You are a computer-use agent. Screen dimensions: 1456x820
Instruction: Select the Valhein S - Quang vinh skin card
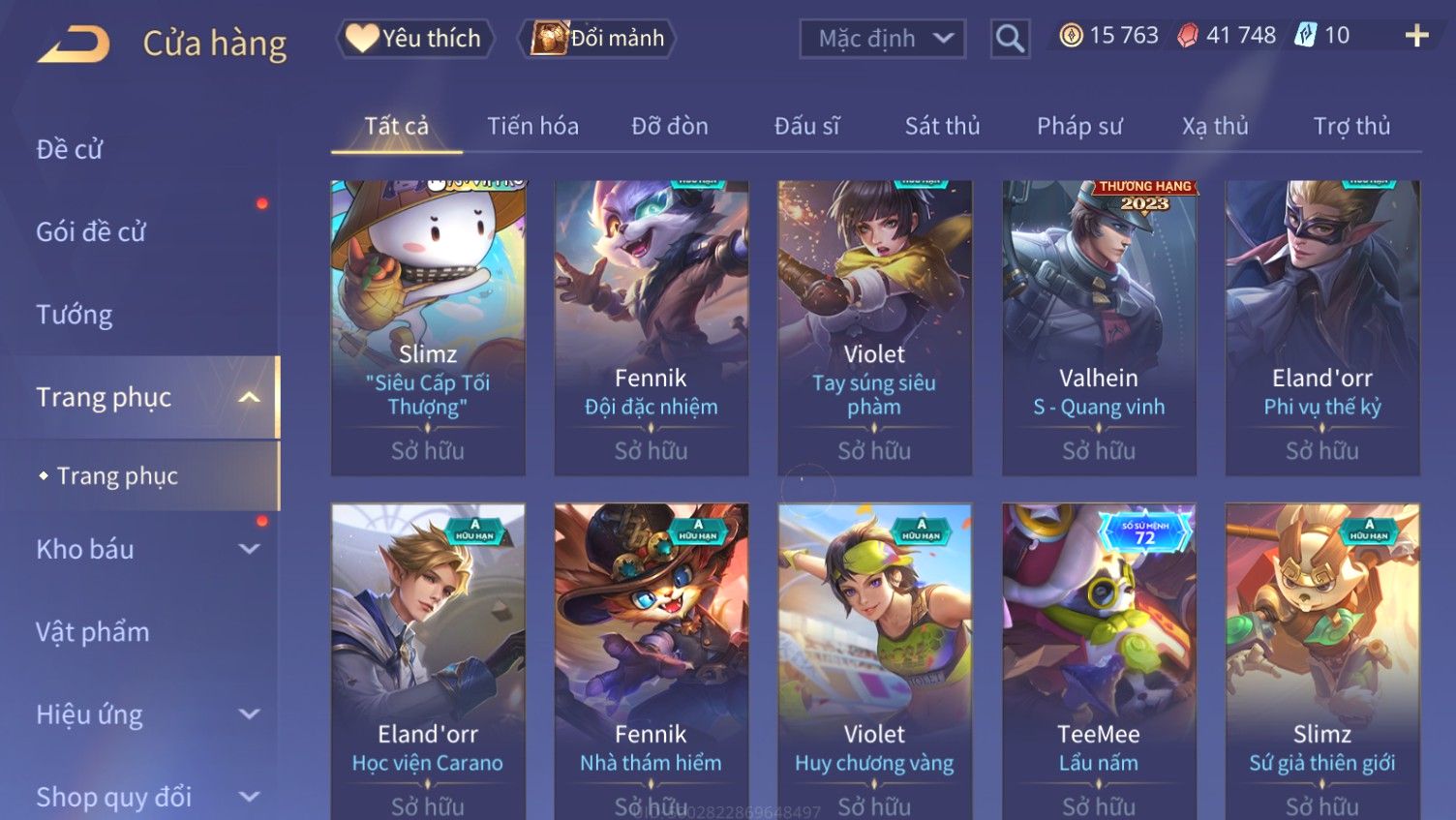(1099, 327)
